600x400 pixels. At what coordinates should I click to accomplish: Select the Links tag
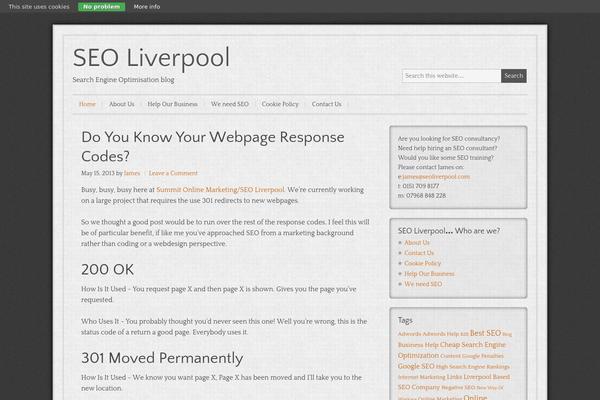coord(454,377)
